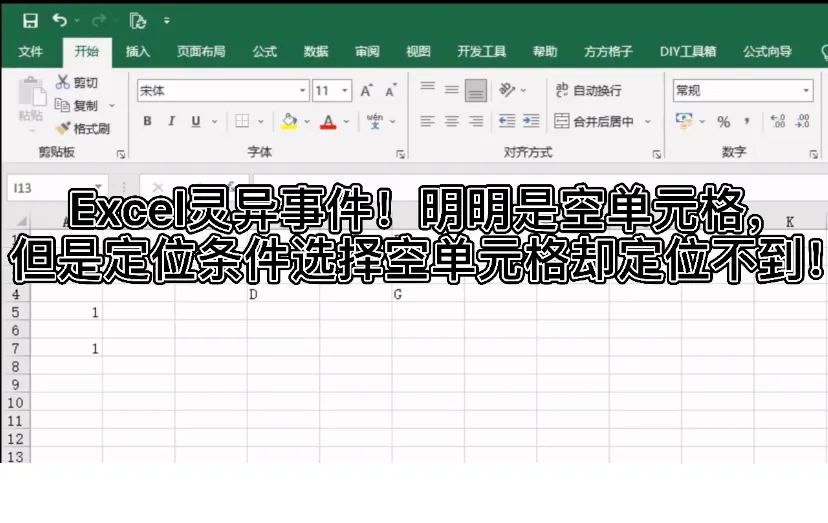Open the Font (字体) dialog launcher
This screenshot has width=828, height=523.
coord(400,154)
